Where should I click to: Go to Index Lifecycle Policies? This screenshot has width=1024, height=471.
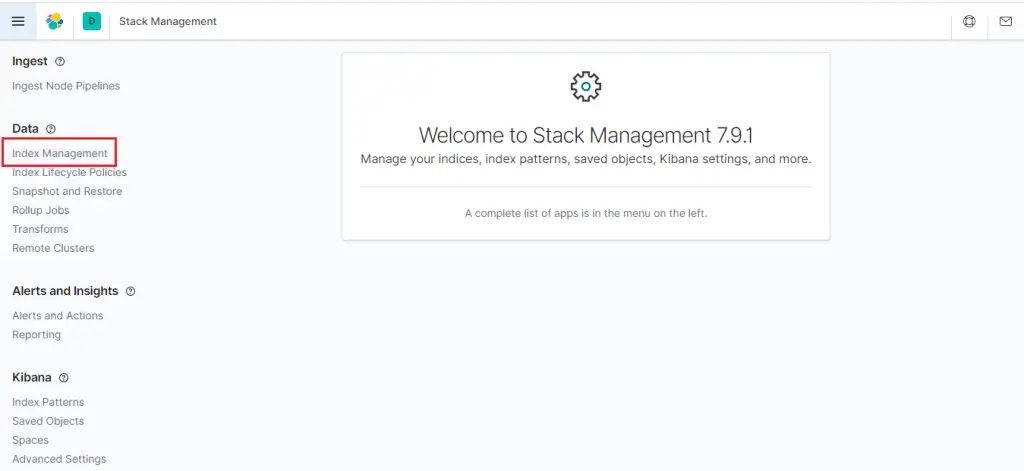coord(69,172)
